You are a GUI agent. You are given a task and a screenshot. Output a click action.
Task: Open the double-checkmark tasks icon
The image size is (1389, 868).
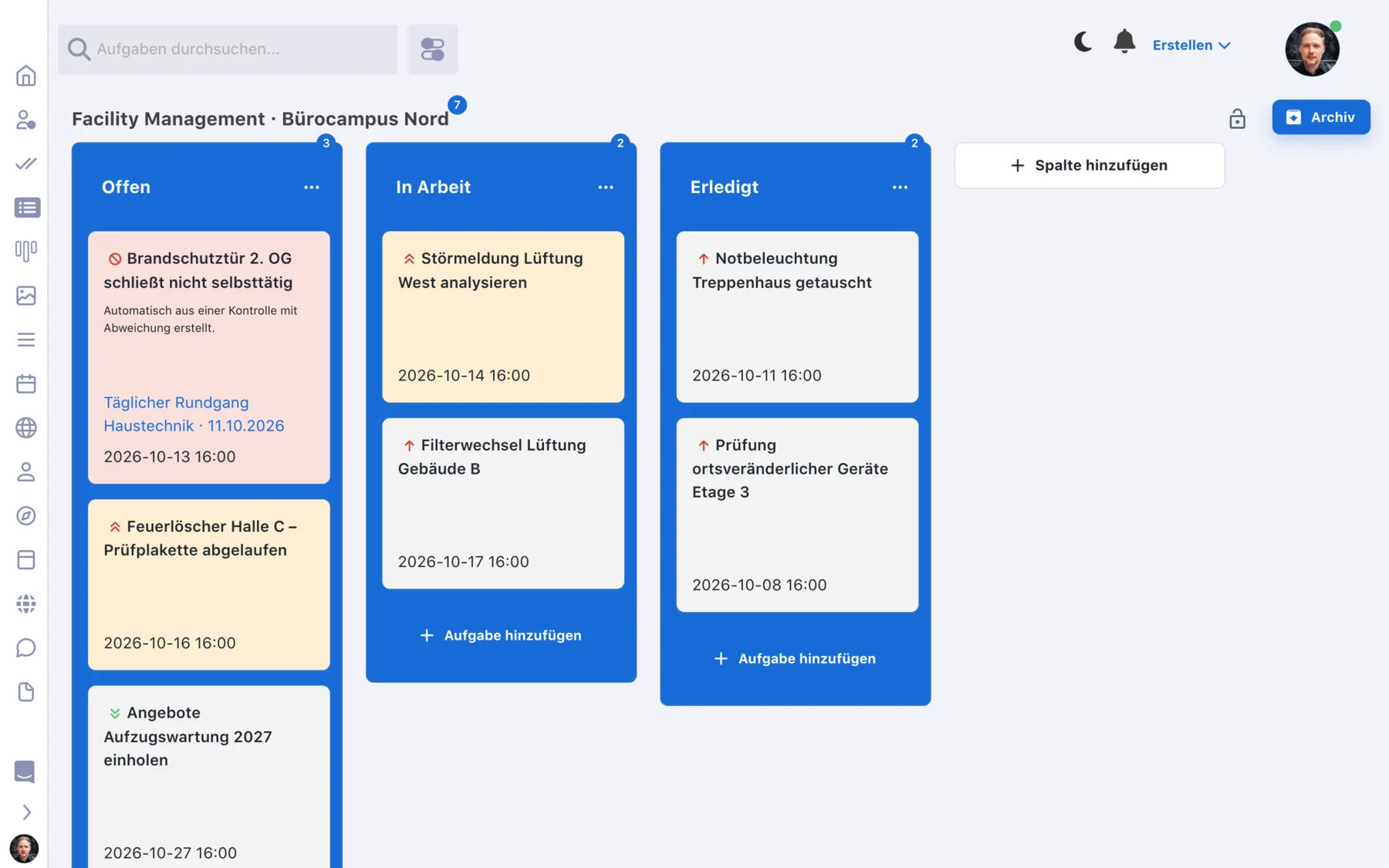tap(25, 164)
